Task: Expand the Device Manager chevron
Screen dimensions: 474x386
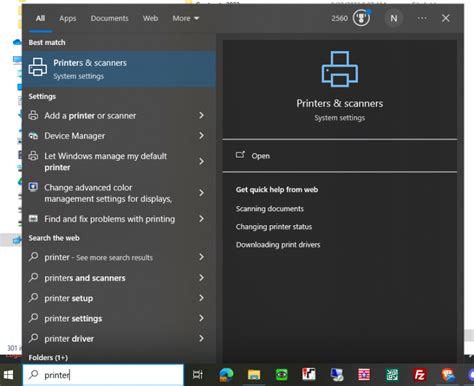Action: pos(201,136)
